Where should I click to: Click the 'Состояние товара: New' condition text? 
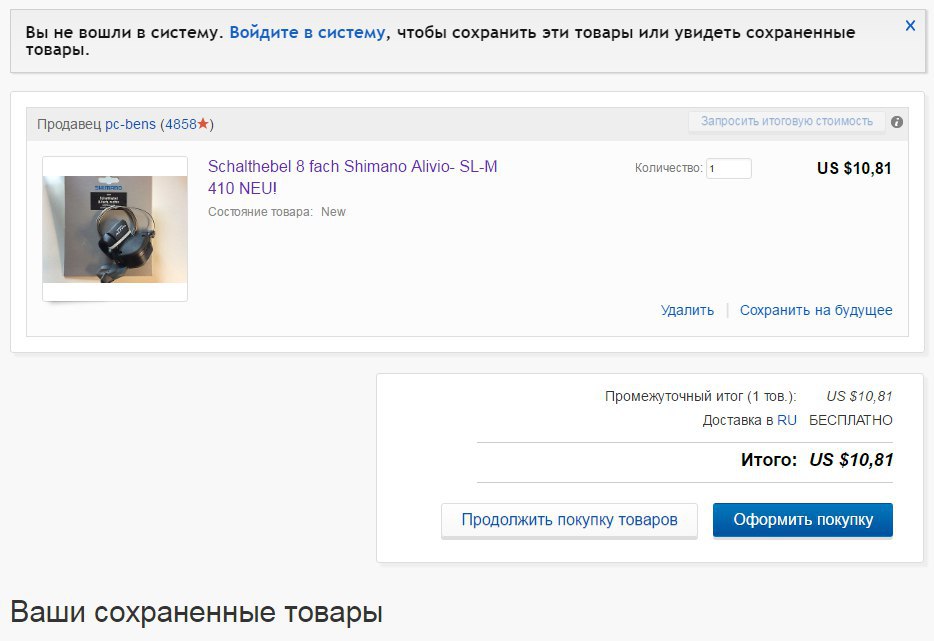pos(277,212)
